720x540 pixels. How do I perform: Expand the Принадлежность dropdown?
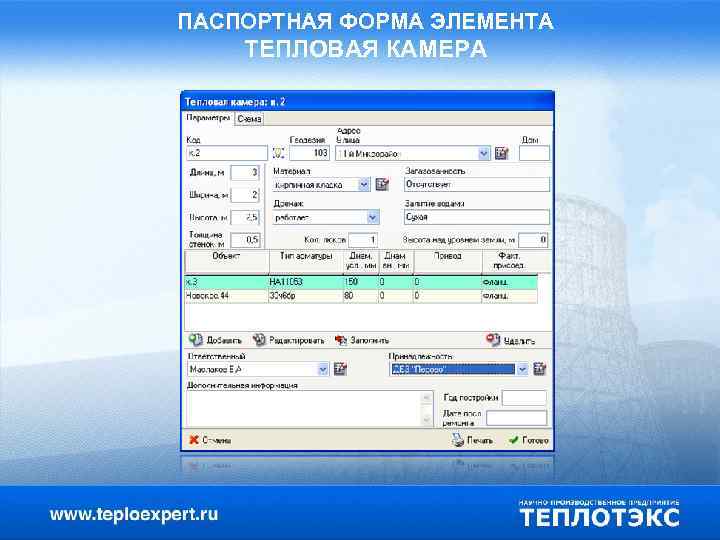522,369
